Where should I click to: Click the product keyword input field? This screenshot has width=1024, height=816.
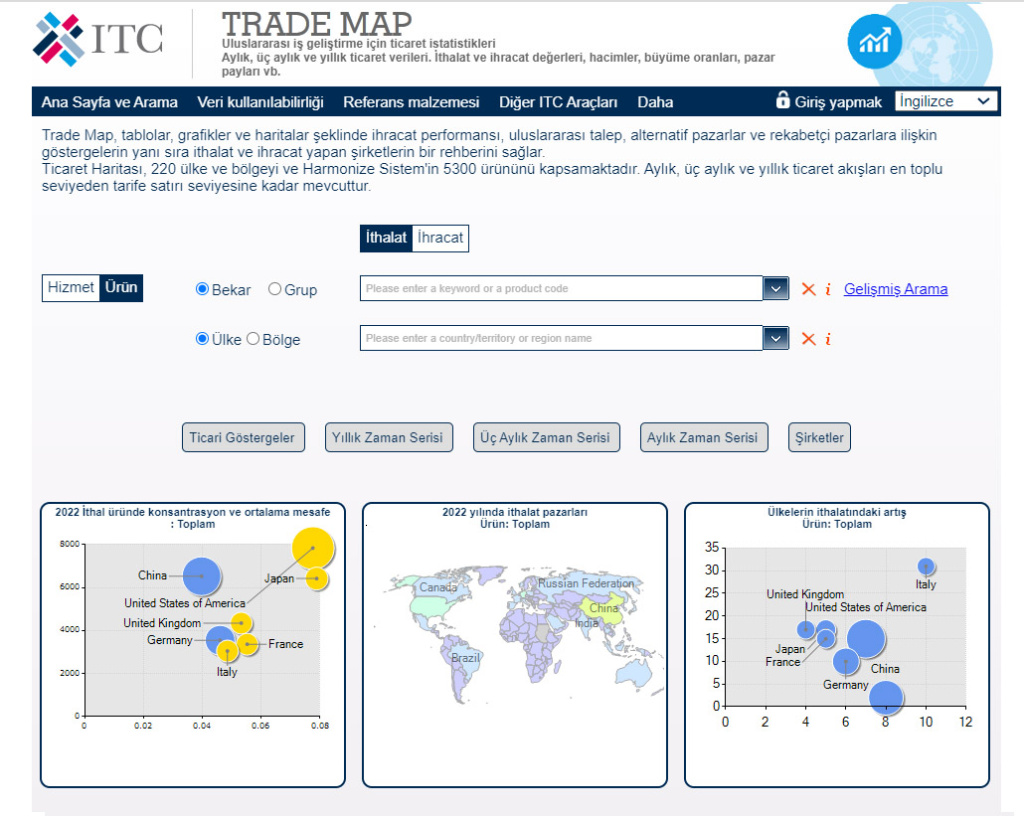tap(560, 289)
